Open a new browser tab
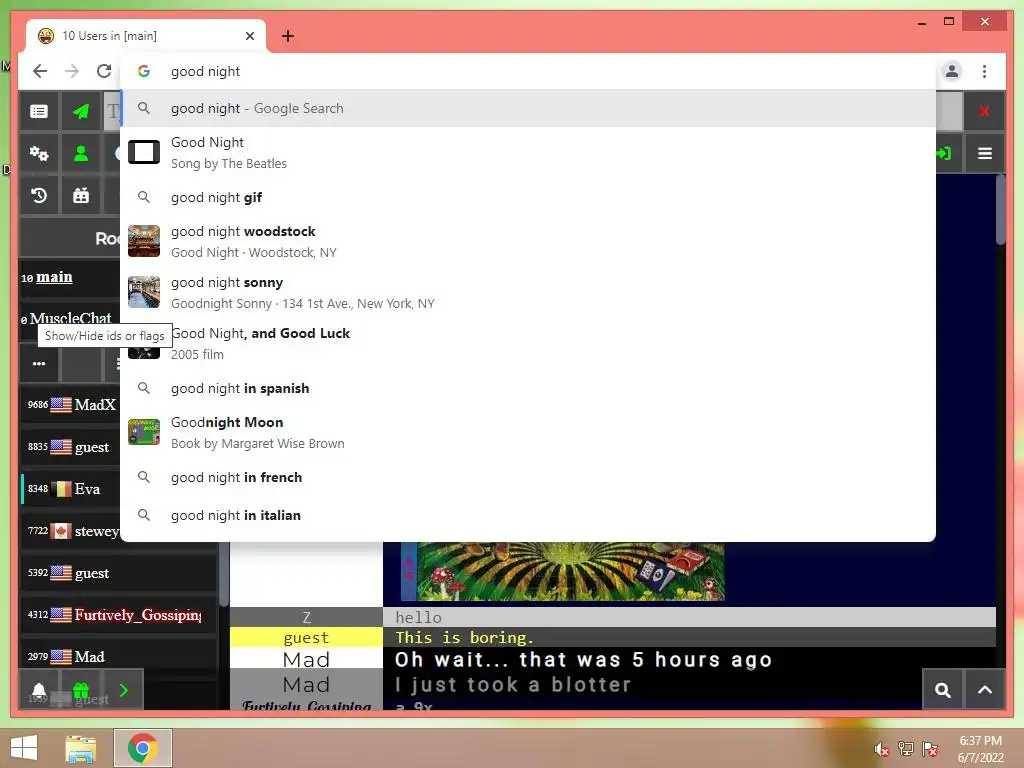 pos(288,36)
